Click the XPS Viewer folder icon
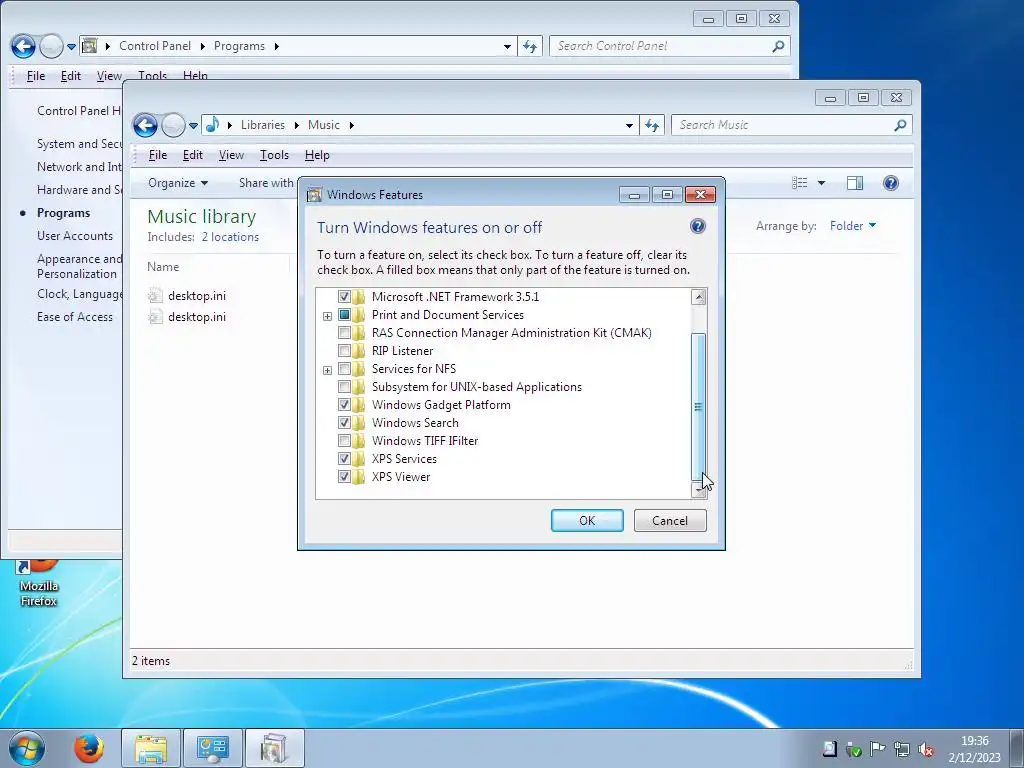Viewport: 1024px width, 768px height. (x=359, y=477)
